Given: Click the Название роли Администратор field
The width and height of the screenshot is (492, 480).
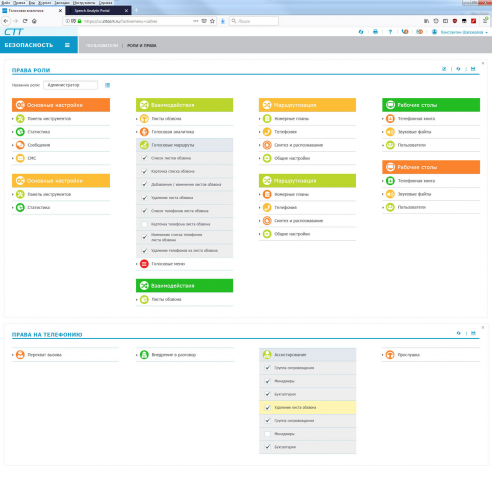Looking at the screenshot, I should tap(71, 85).
